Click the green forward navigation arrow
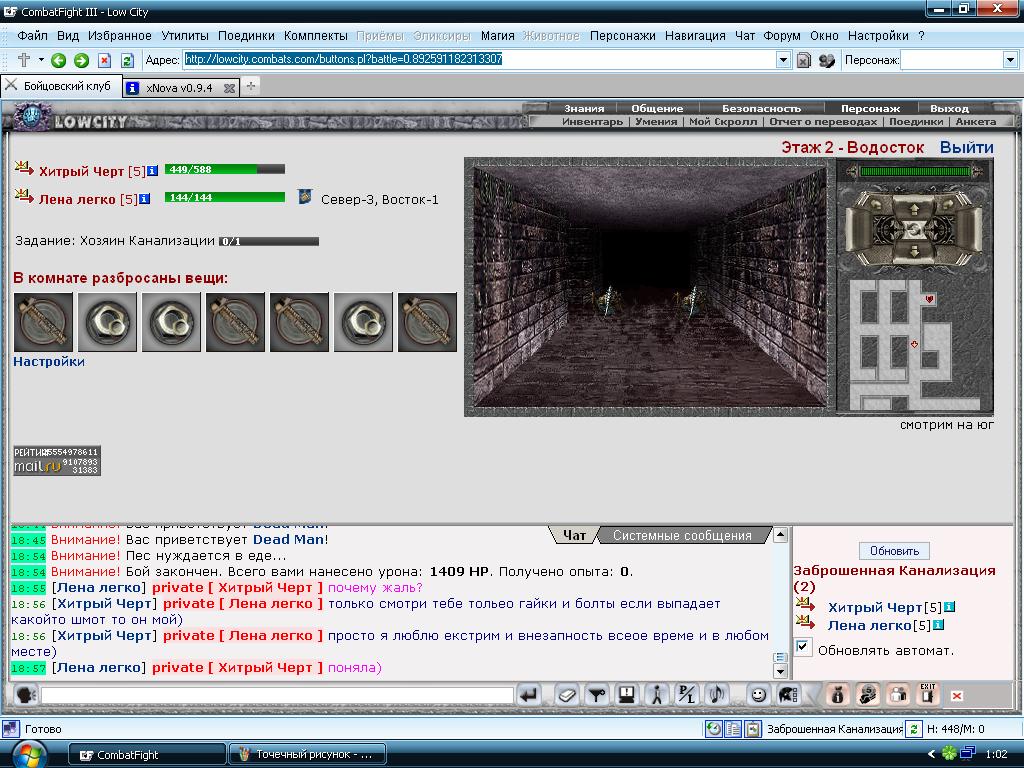The width and height of the screenshot is (1024, 768). coord(82,60)
